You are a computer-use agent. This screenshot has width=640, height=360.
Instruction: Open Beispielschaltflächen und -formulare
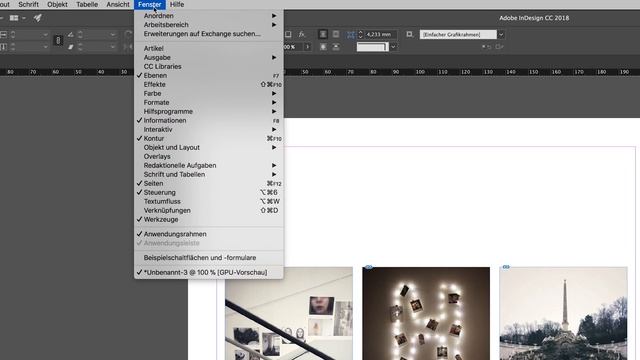[209, 258]
